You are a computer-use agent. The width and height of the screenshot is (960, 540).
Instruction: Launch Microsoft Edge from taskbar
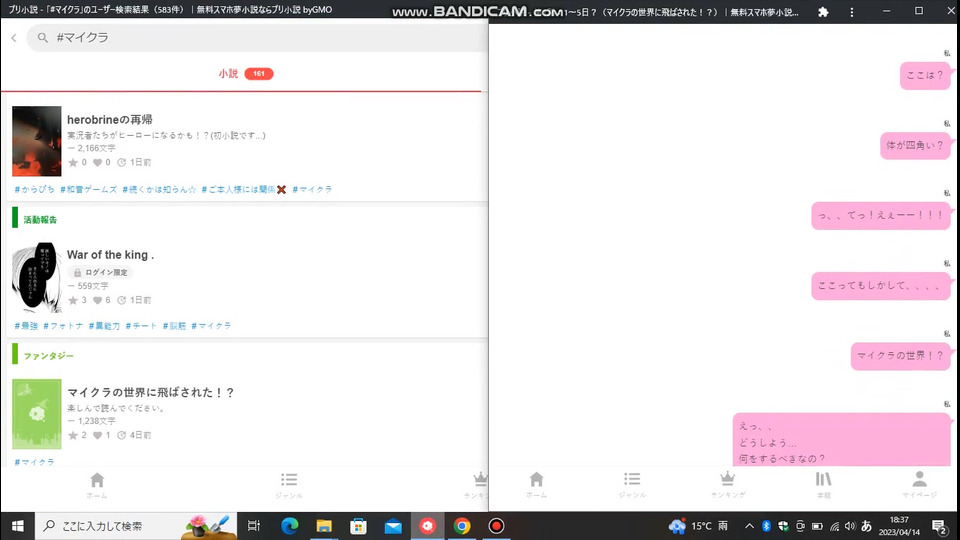(x=290, y=526)
